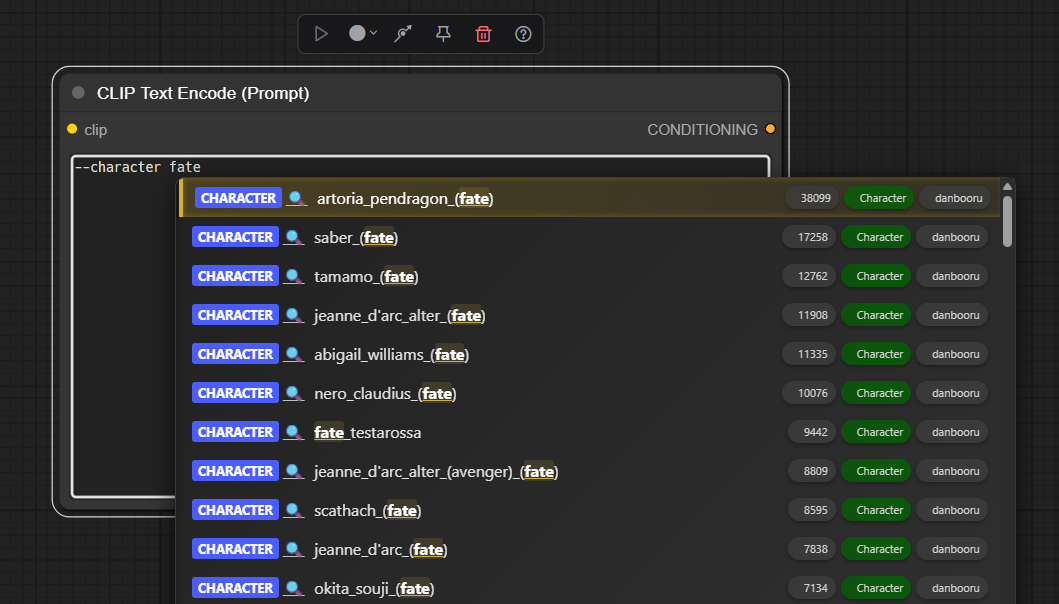Pin the node with the pin icon
Screen dimensions: 1059x604
[443, 34]
